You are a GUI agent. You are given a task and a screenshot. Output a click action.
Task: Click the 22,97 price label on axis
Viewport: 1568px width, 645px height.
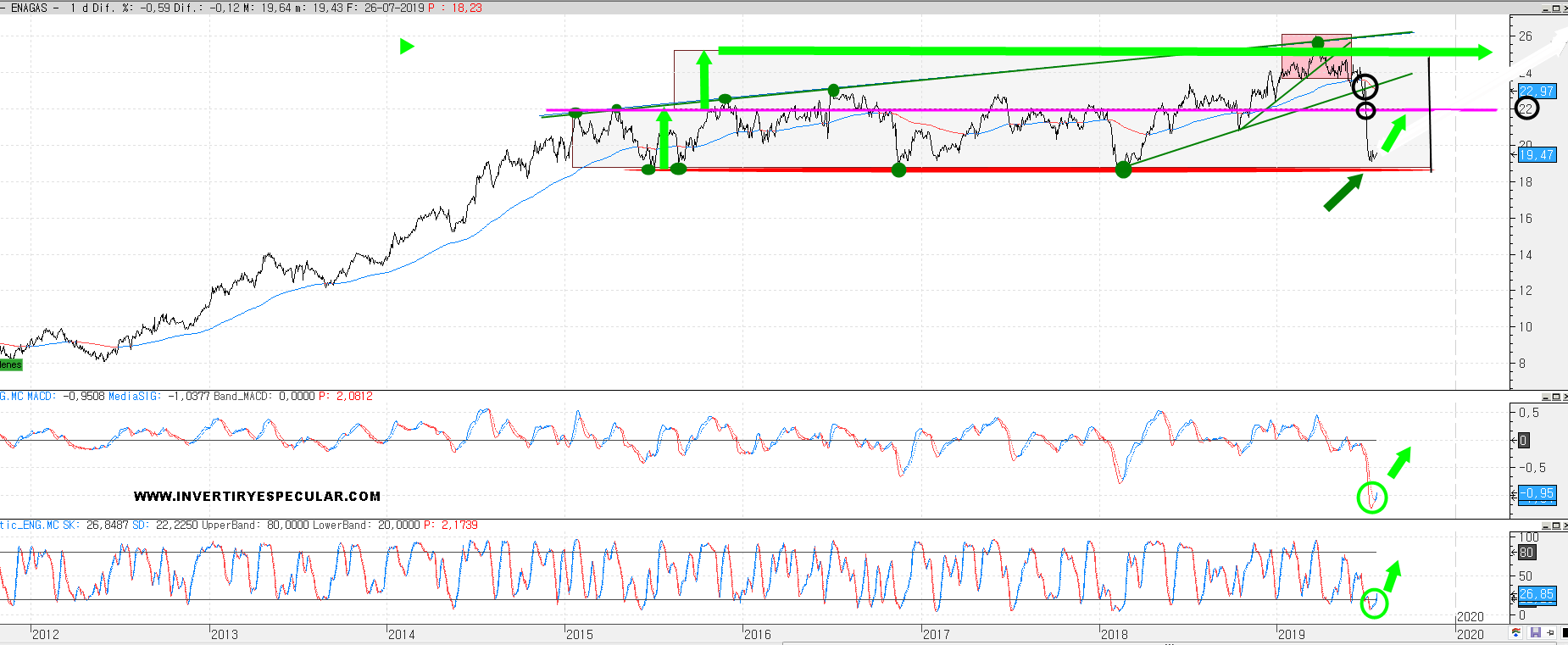click(x=1536, y=92)
